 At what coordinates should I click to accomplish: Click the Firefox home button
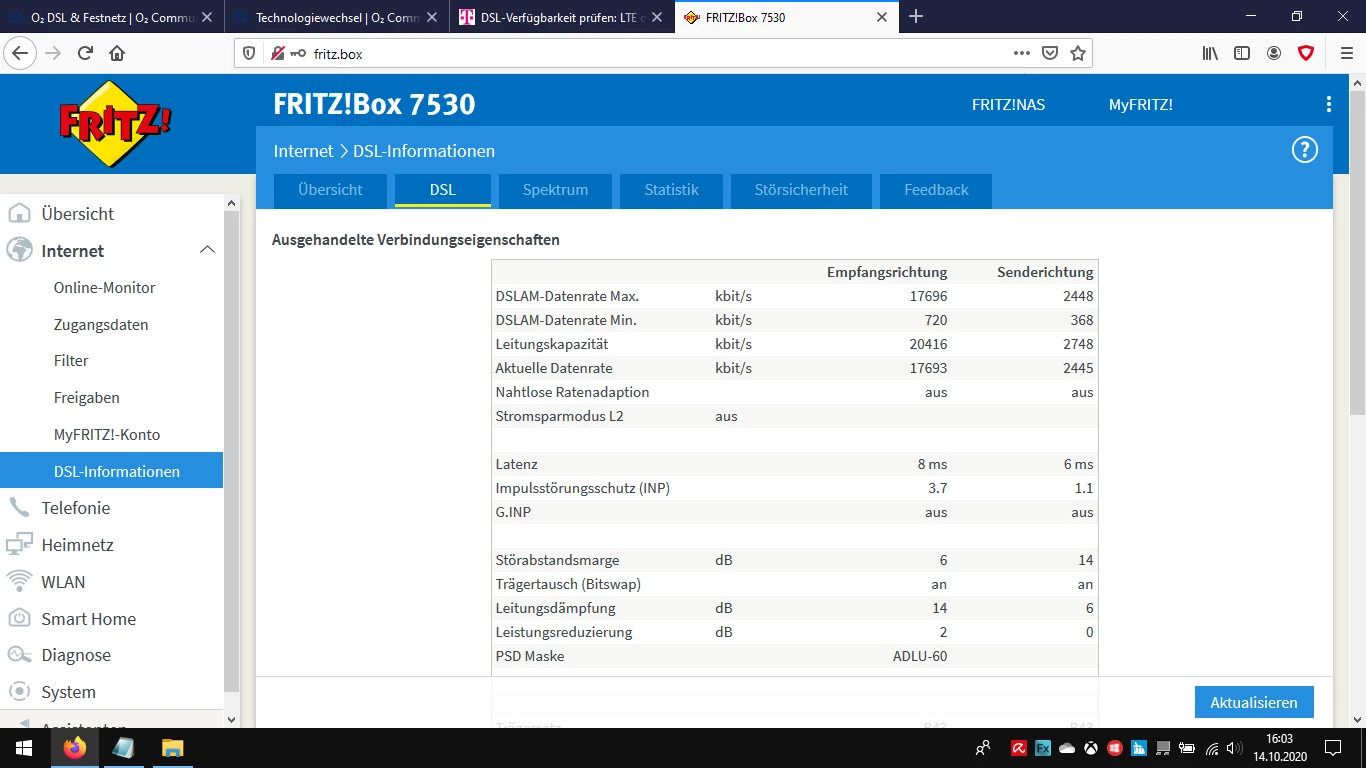pyautogui.click(x=117, y=54)
